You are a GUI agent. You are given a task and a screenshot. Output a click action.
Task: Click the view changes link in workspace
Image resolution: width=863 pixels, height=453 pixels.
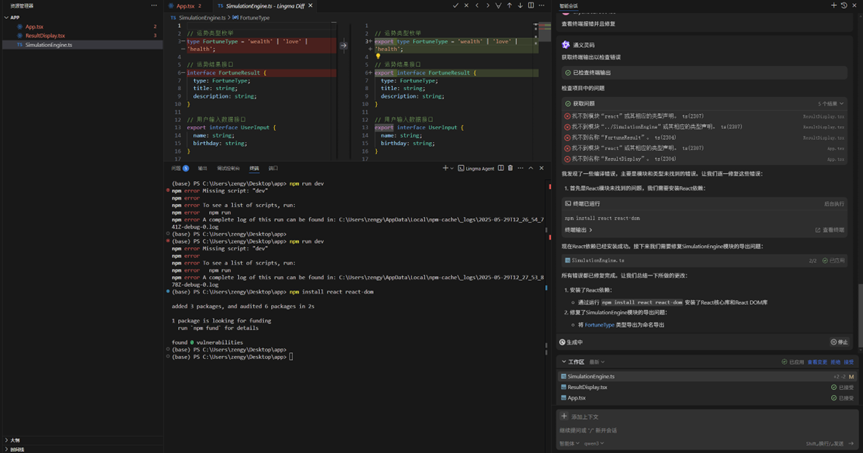[817, 362]
